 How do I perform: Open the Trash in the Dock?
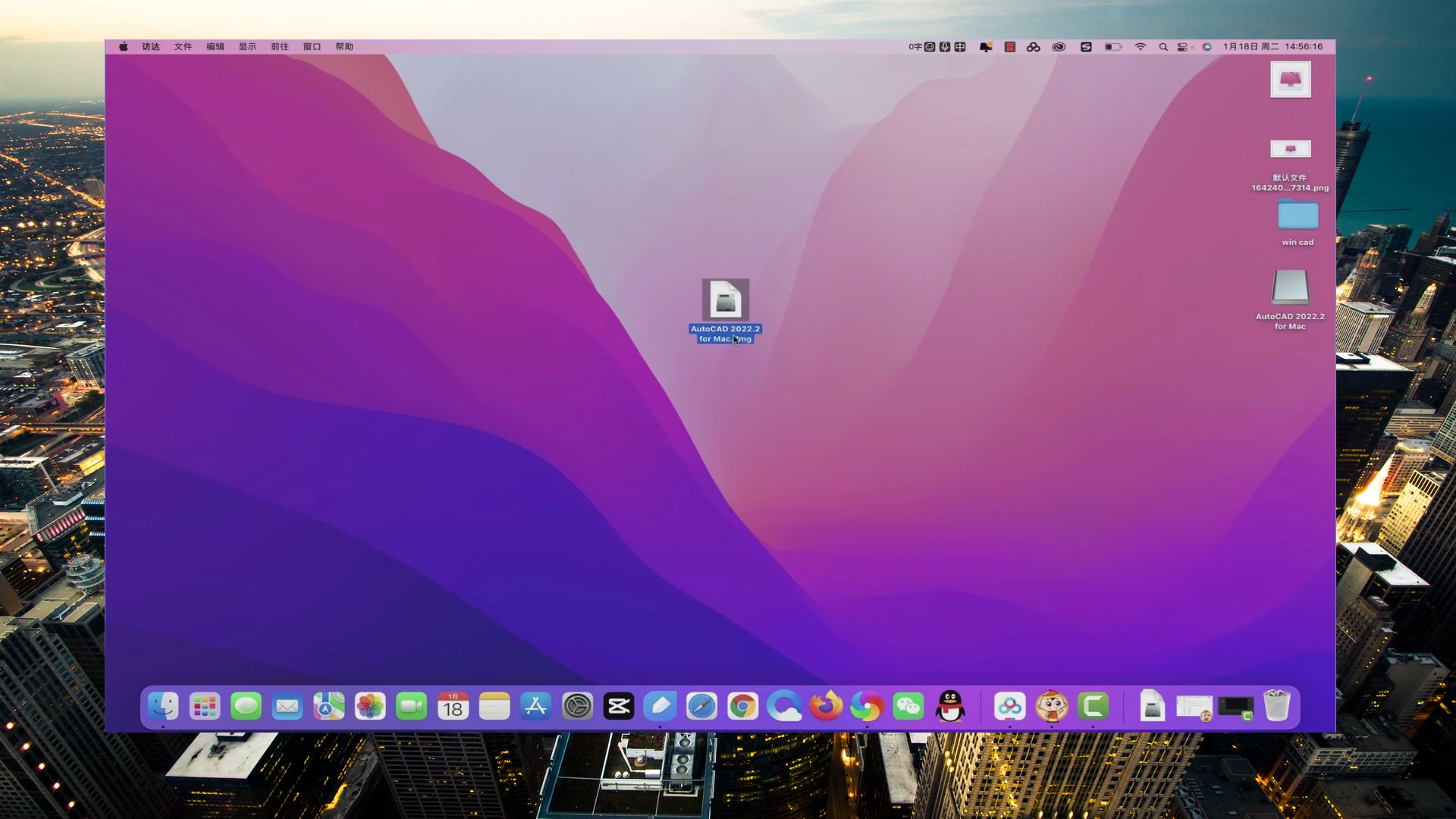click(x=1277, y=706)
